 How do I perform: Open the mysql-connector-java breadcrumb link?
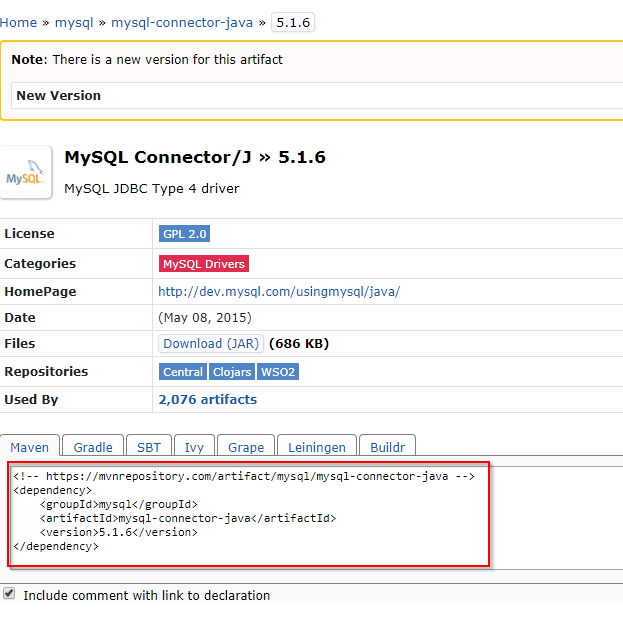(182, 23)
